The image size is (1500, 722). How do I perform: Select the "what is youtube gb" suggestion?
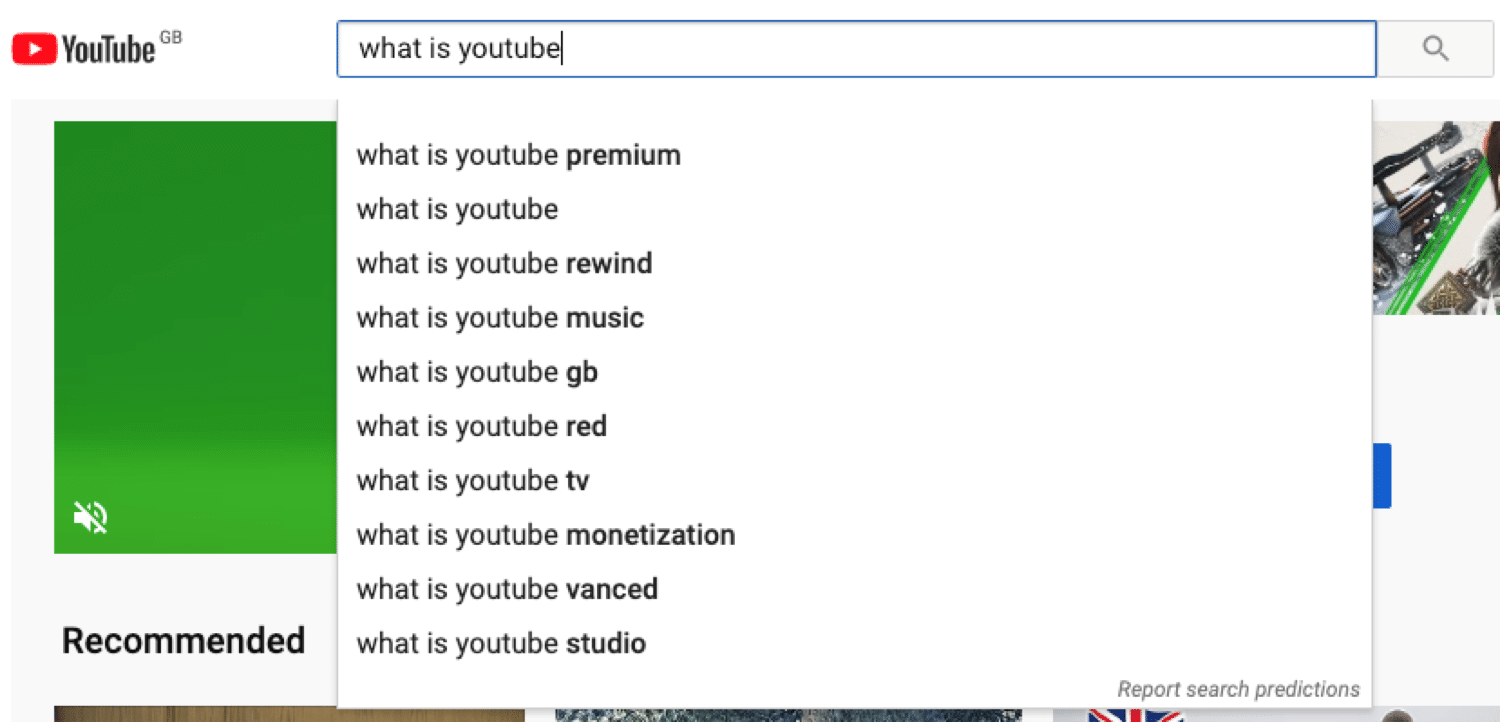click(478, 371)
